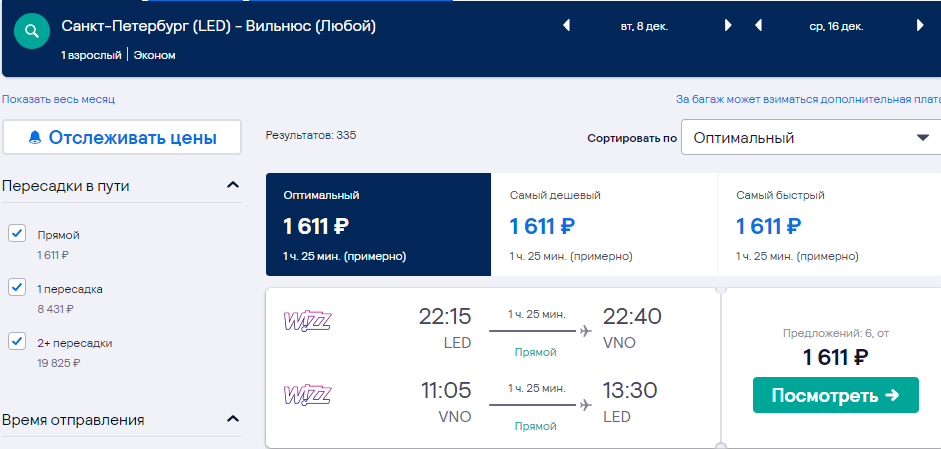The image size is (941, 449).
Task: Collapse the Пересадки в пути section
Action: coord(233,185)
